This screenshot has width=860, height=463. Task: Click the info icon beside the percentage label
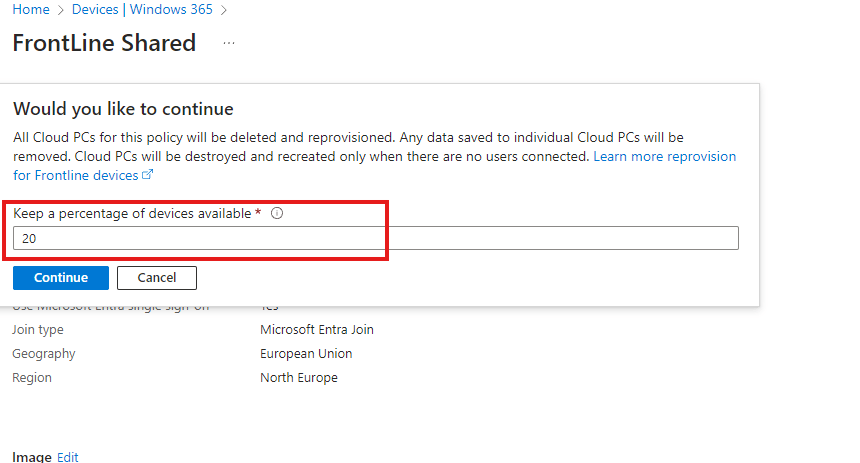(x=277, y=213)
